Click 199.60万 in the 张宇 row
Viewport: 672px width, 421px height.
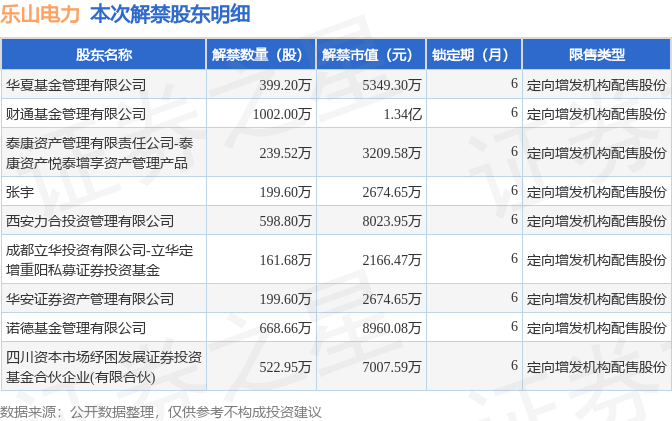coord(285,192)
